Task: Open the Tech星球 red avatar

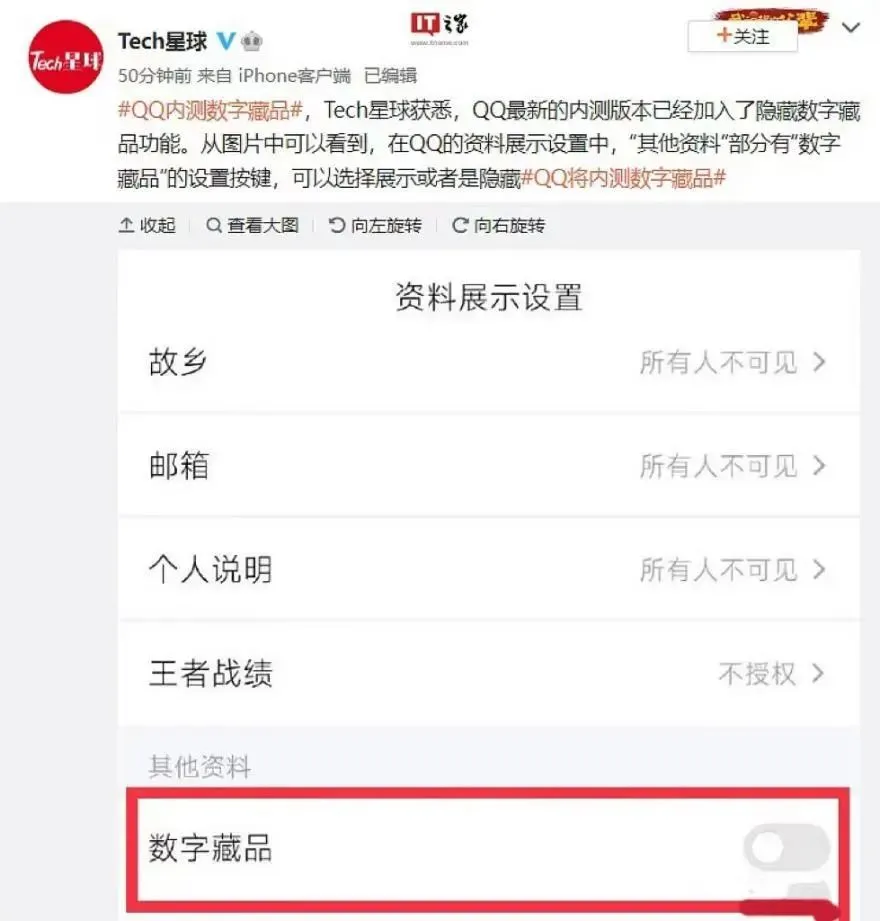Action: pos(66,57)
